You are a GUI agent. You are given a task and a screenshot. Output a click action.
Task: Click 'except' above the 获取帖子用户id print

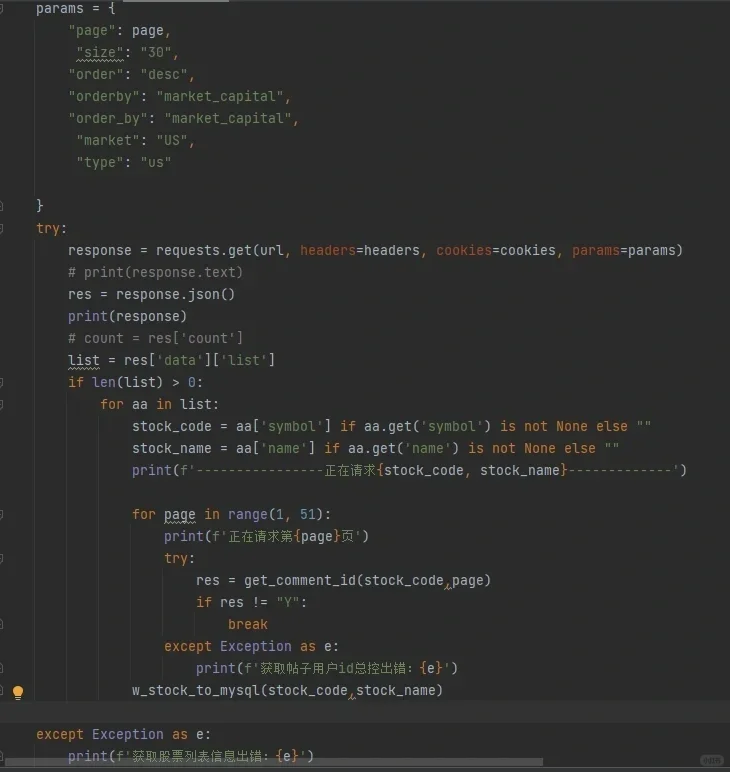188,646
